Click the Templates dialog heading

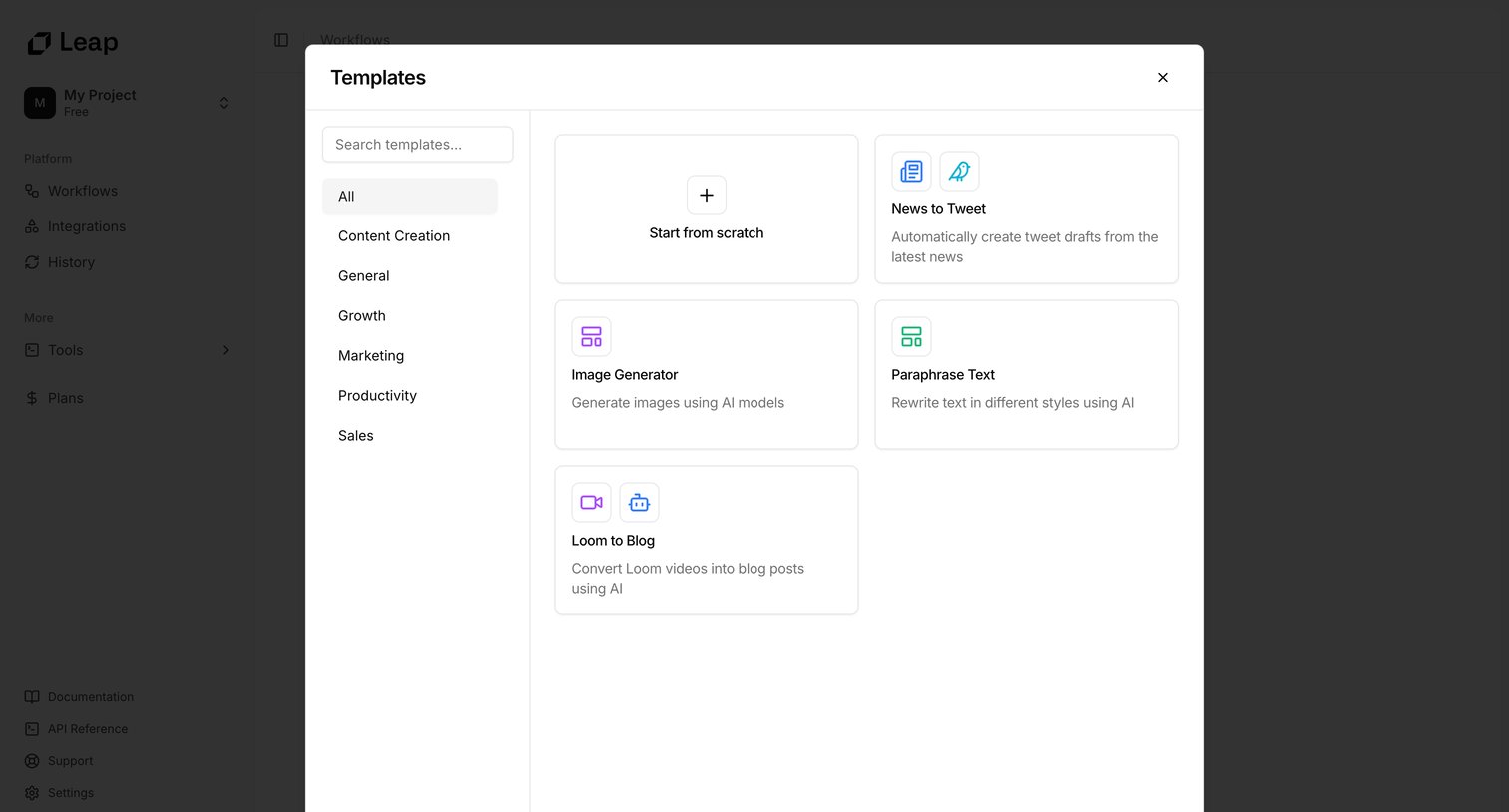coord(378,77)
